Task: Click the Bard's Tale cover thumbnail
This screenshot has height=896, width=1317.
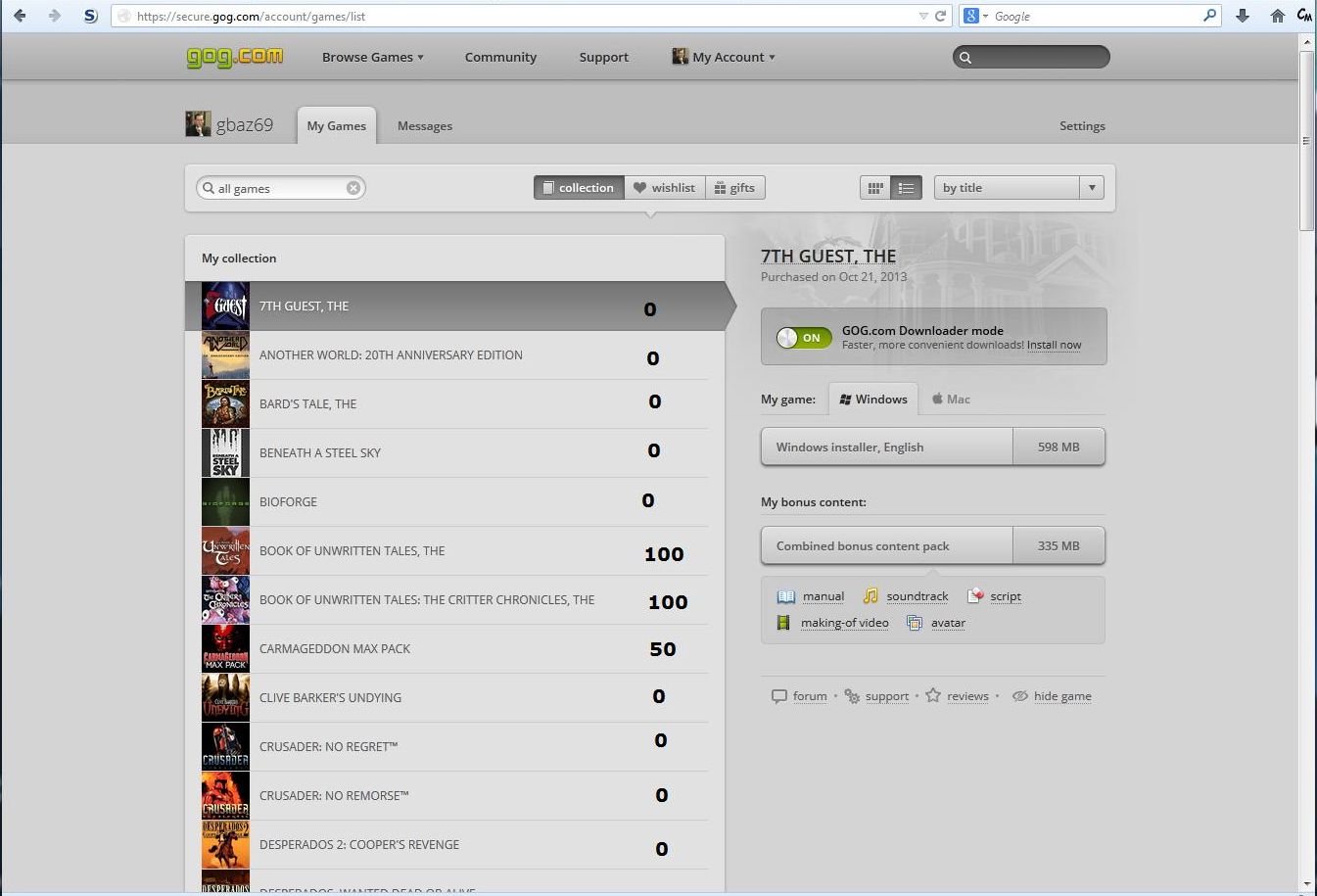Action: (225, 404)
